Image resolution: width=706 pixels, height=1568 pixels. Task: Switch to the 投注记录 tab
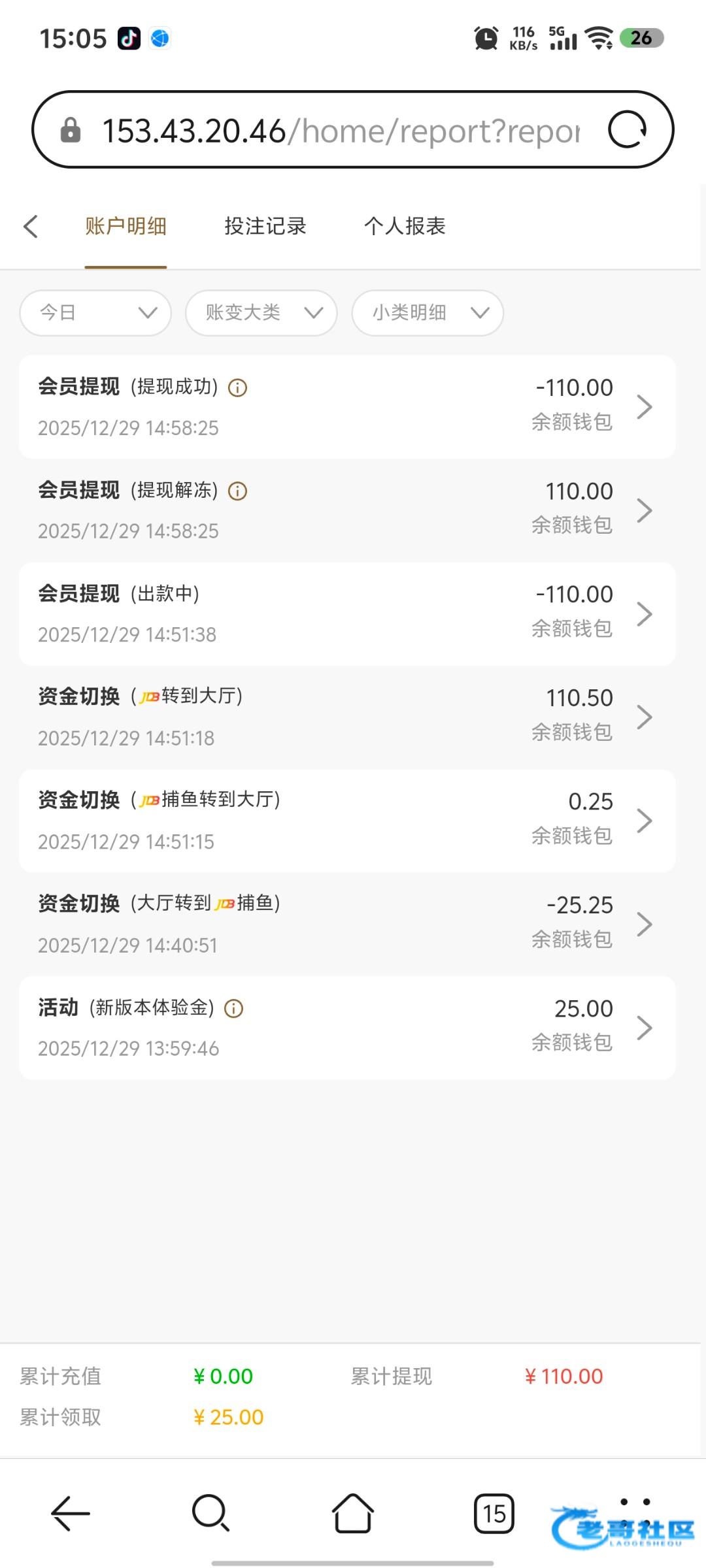tap(265, 227)
